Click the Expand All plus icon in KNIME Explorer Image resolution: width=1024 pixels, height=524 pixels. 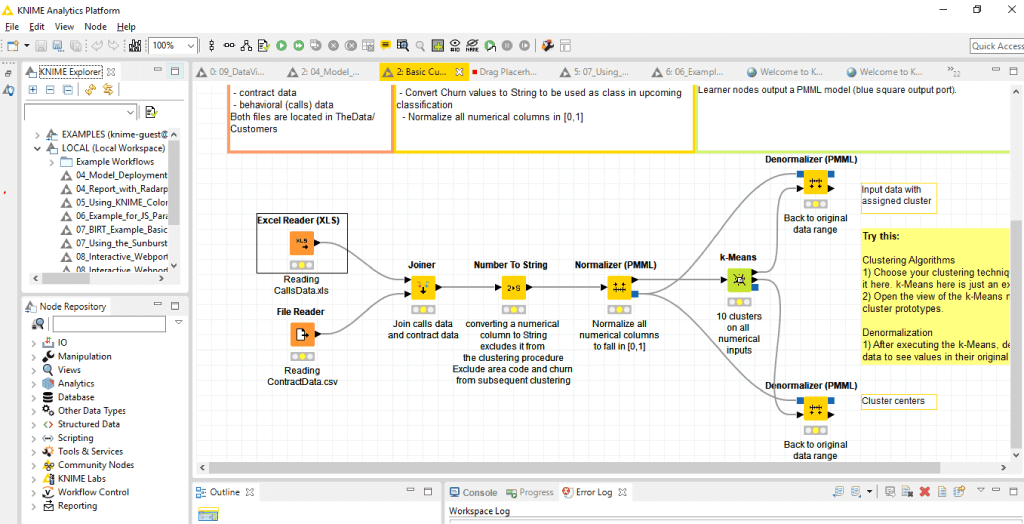pos(33,90)
